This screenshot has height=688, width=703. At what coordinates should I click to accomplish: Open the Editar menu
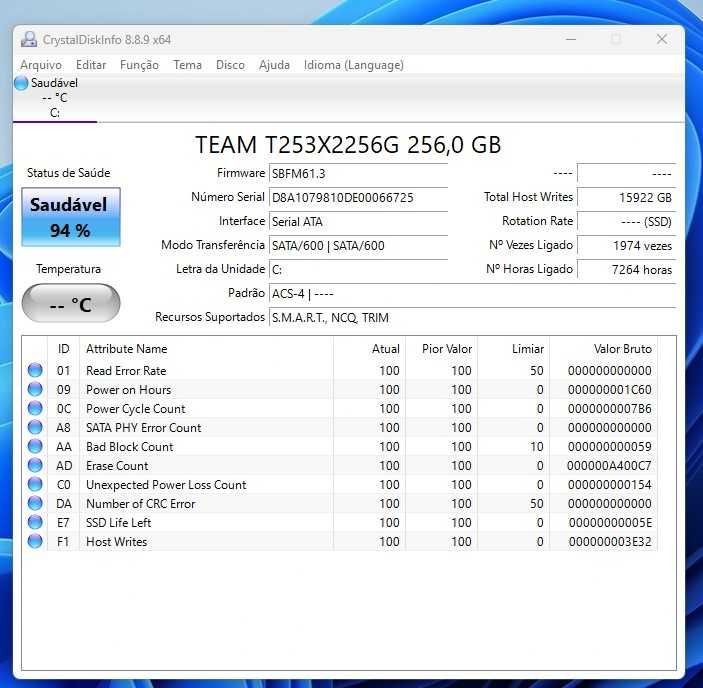pos(91,65)
